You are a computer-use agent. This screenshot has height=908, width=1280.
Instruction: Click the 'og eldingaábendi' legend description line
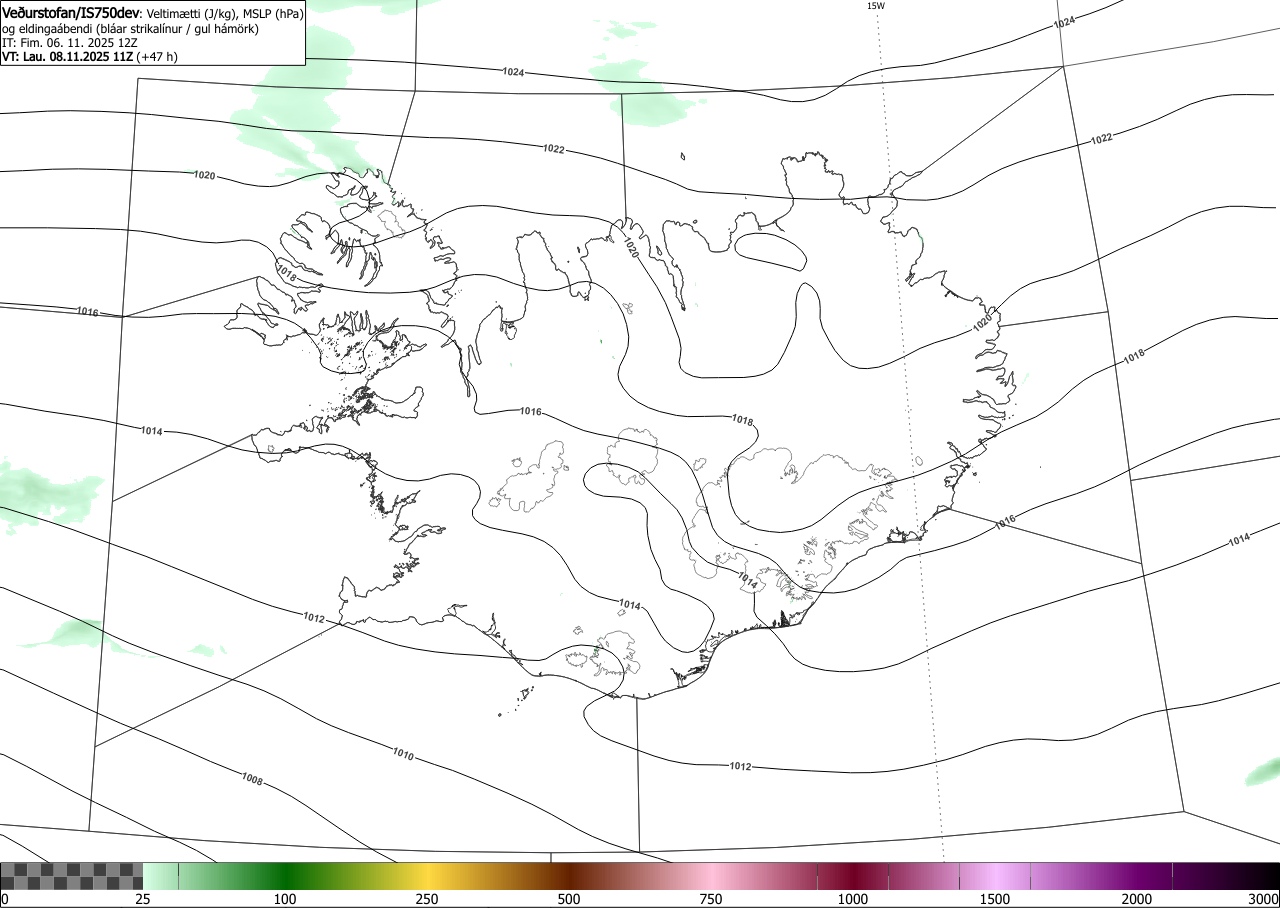coord(130,29)
